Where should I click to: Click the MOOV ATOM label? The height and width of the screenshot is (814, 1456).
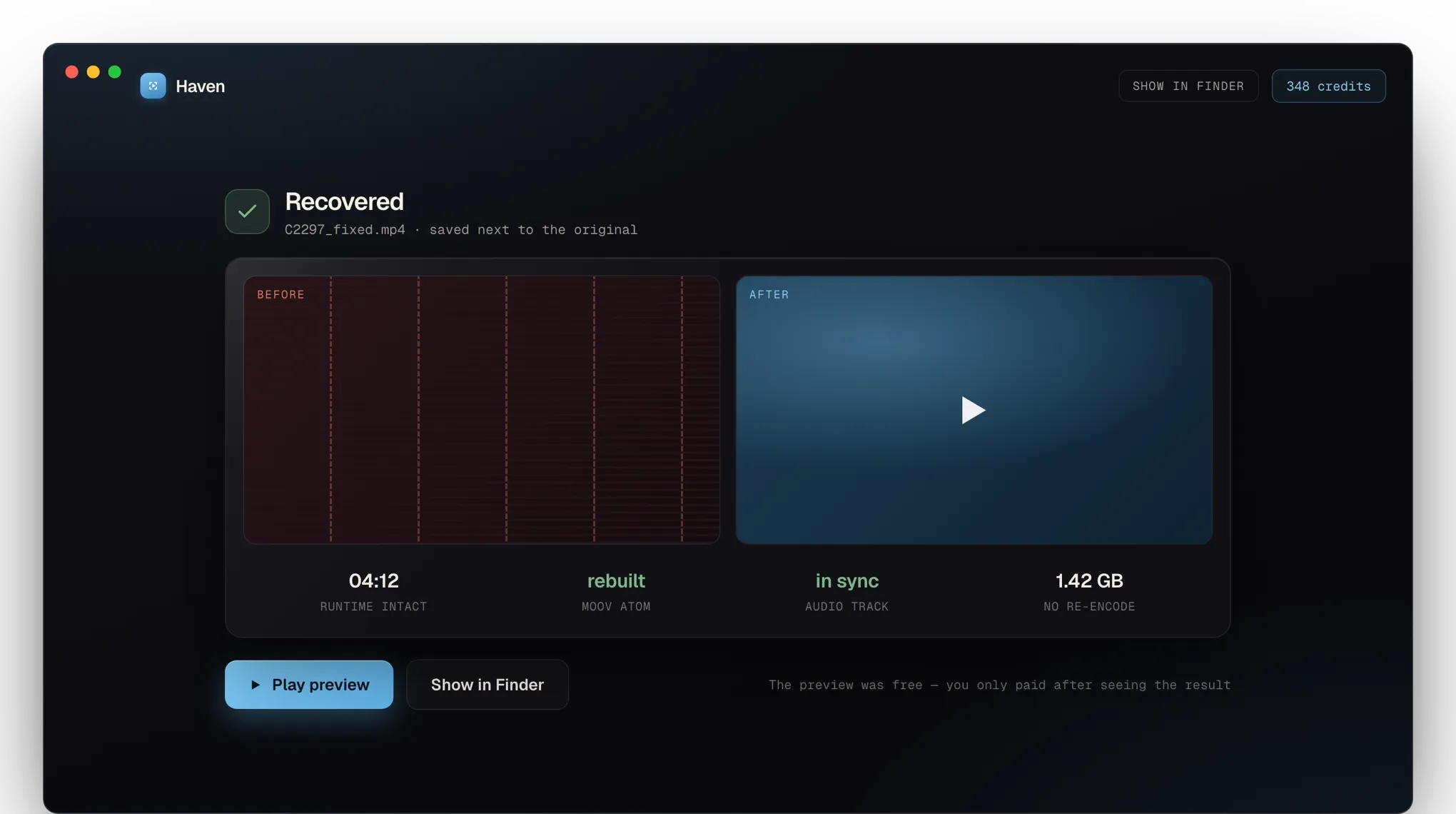[616, 607]
